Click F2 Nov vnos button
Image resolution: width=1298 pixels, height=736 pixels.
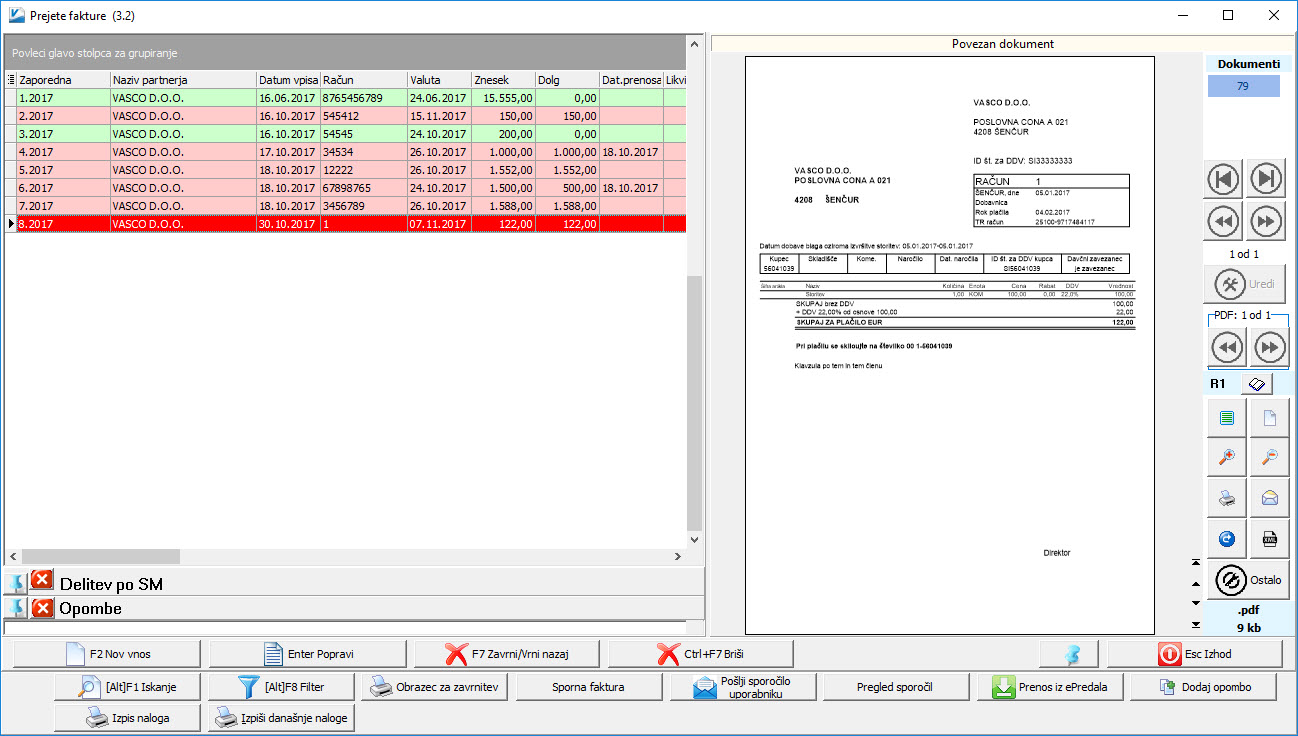click(x=107, y=654)
